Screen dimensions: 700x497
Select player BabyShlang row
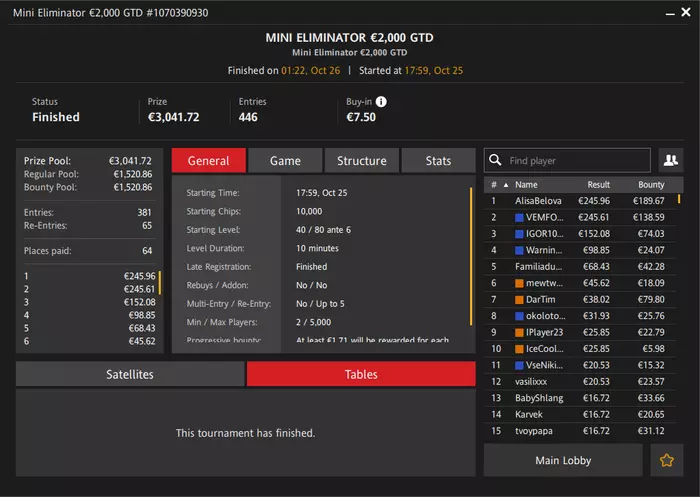(579, 398)
